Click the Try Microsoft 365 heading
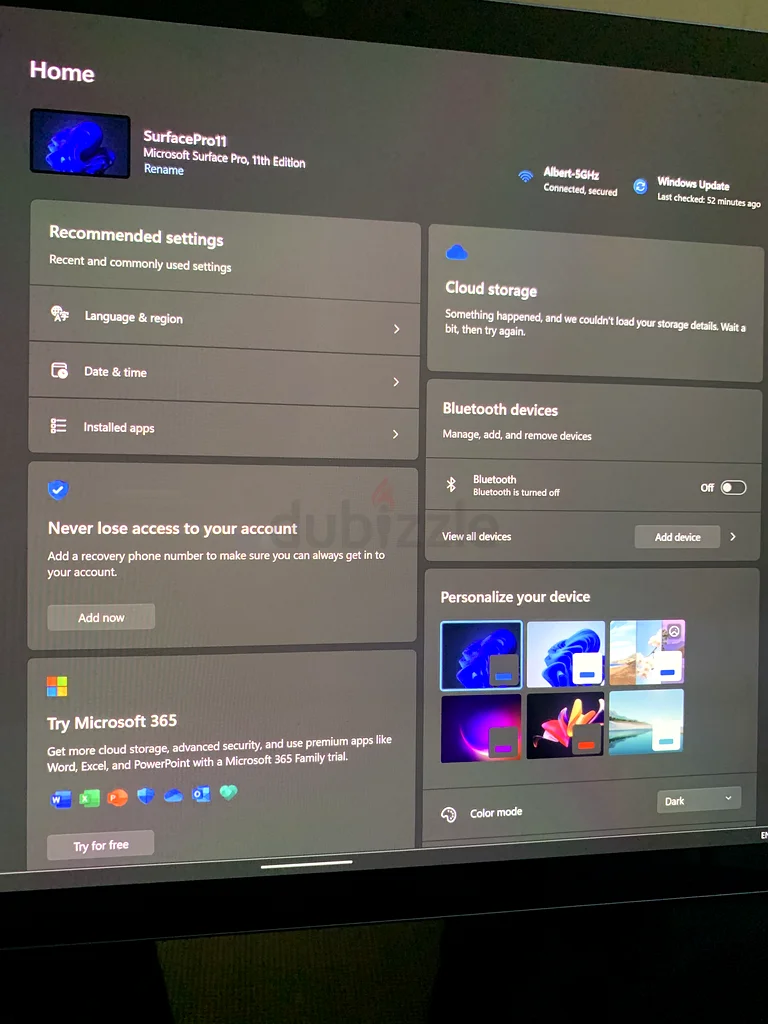Viewport: 768px width, 1024px height. click(x=112, y=722)
